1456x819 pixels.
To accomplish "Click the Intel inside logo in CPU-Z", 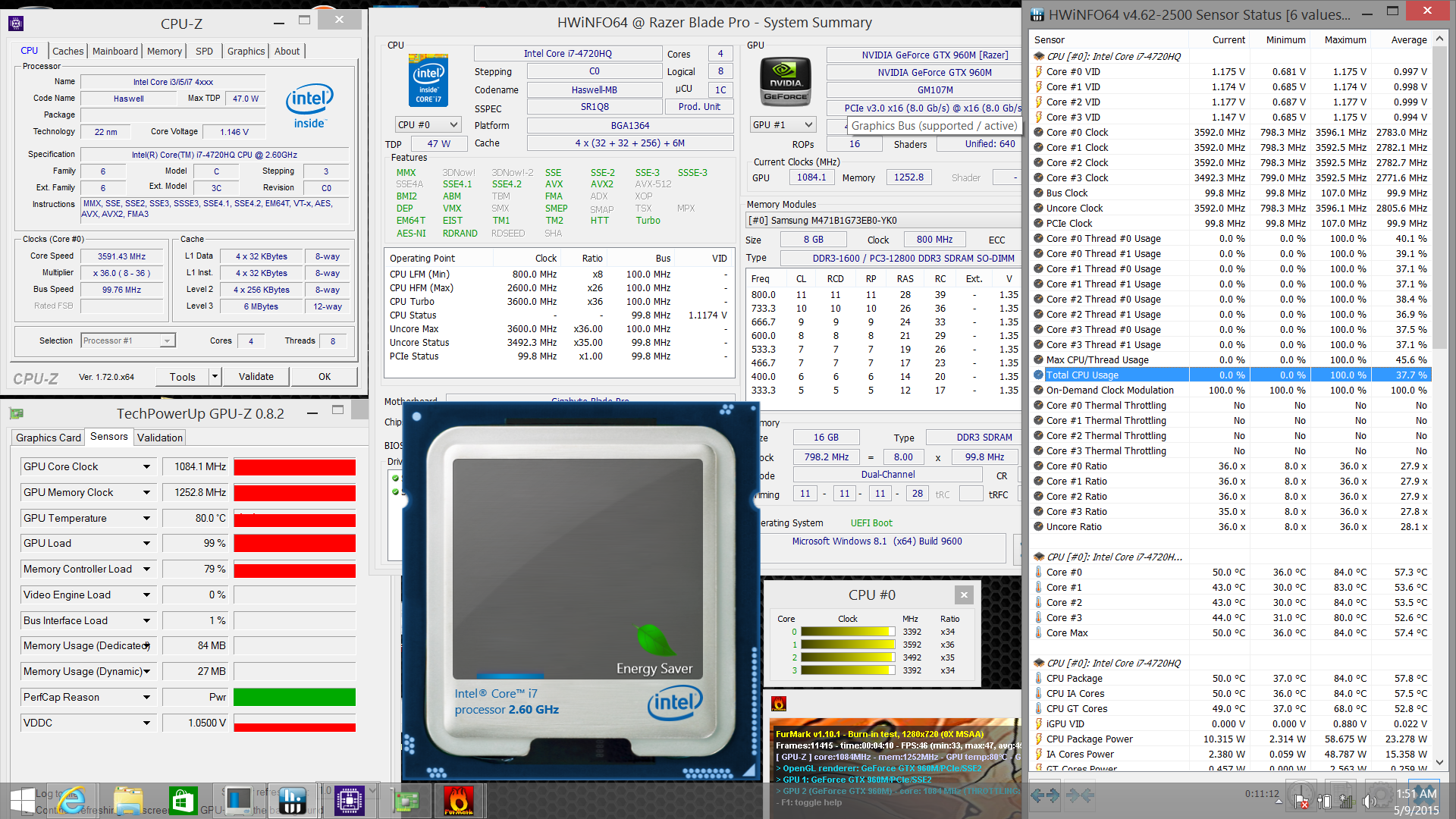I will point(309,106).
